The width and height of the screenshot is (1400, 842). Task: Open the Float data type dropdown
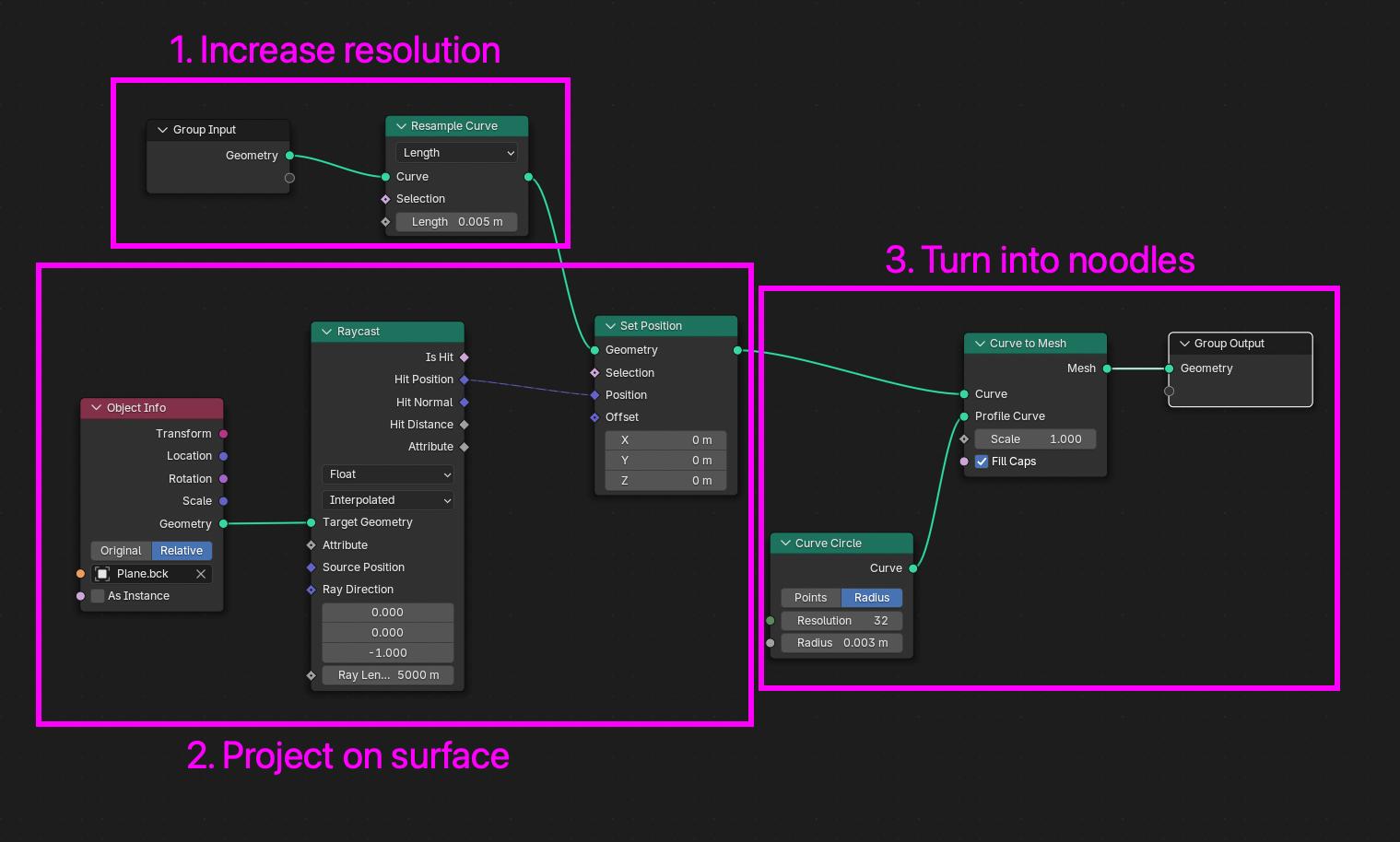point(387,474)
